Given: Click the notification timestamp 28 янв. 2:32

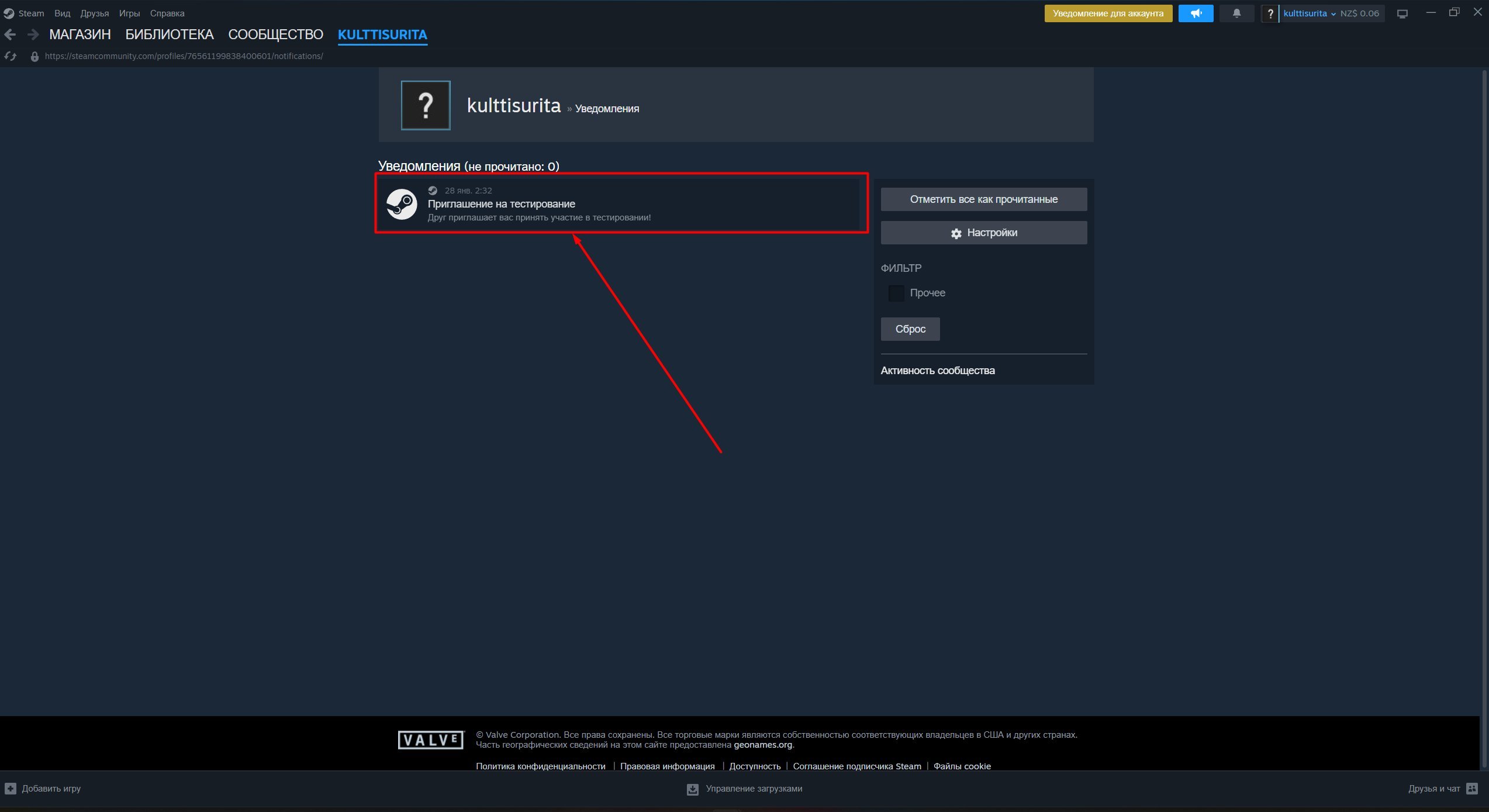Looking at the screenshot, I should (468, 191).
